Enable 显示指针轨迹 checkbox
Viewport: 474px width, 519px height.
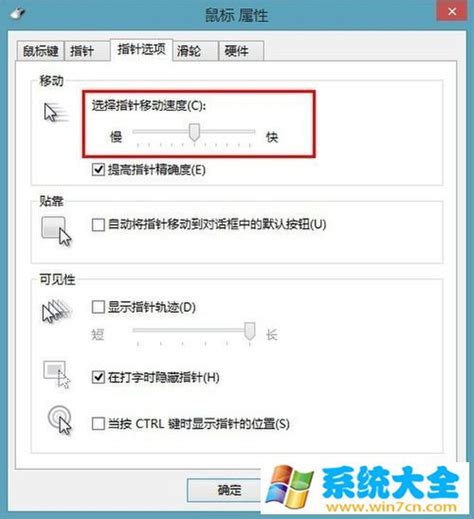[x=98, y=307]
